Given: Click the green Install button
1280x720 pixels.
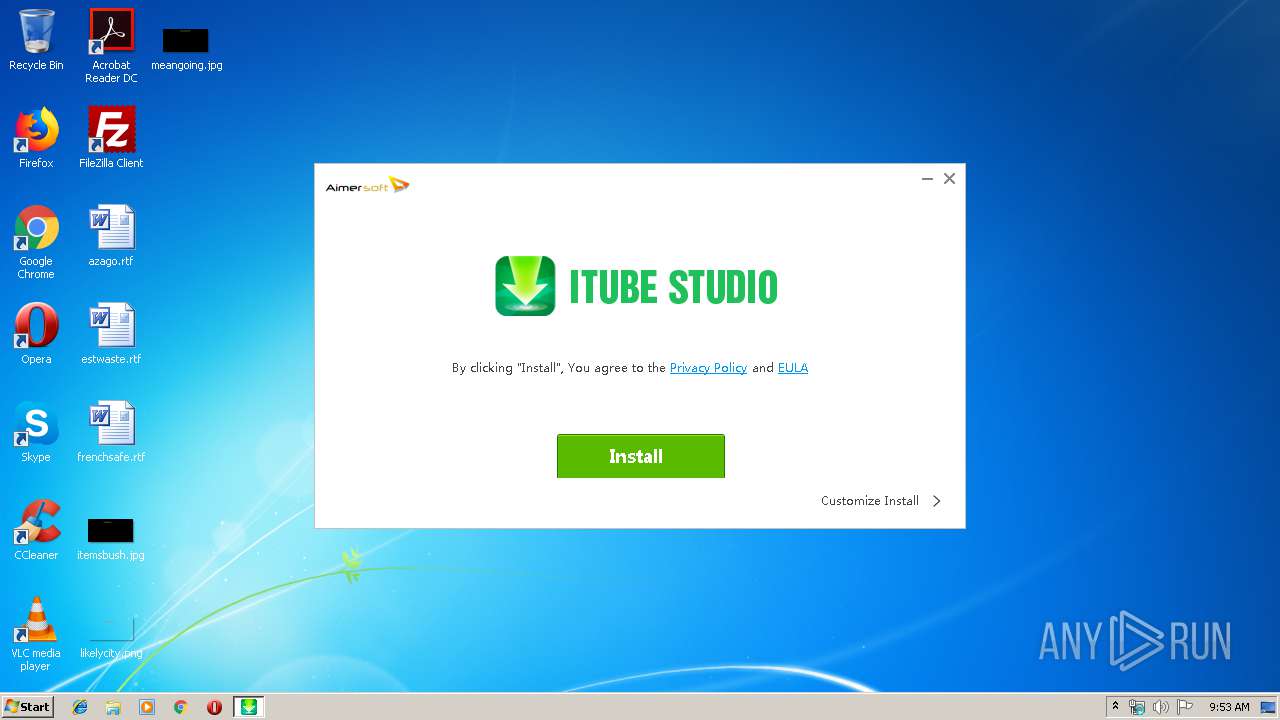Looking at the screenshot, I should (x=640, y=456).
